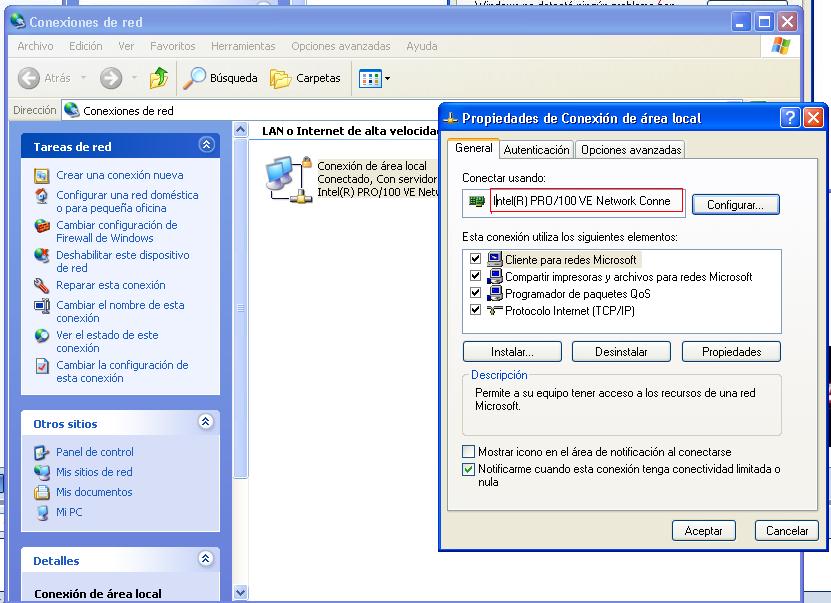This screenshot has height=603, width=831.
Task: Click the Cliente para redes Microsoft icon
Action: click(x=494, y=259)
